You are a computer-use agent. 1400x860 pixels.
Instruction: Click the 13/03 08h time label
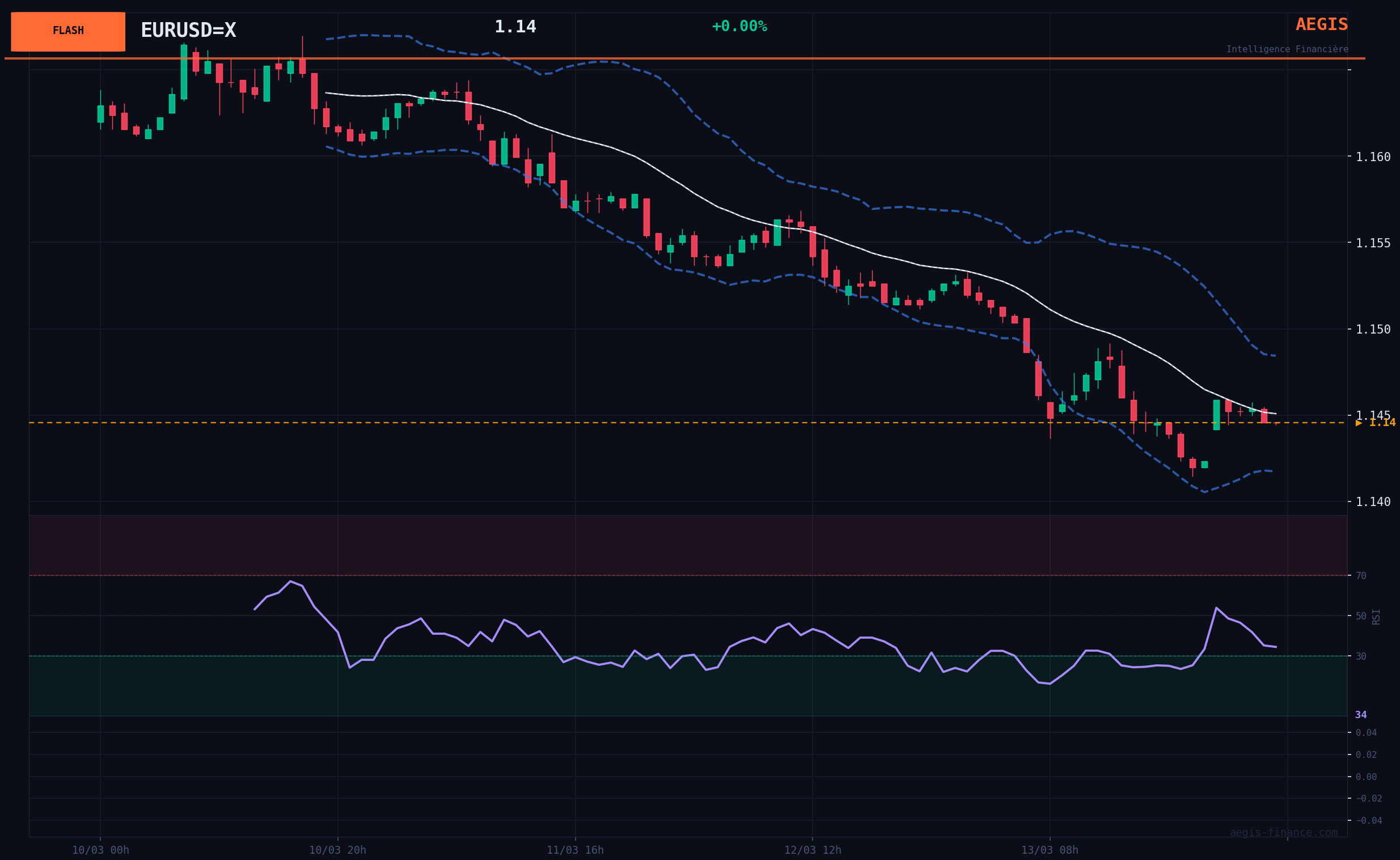coord(1049,850)
